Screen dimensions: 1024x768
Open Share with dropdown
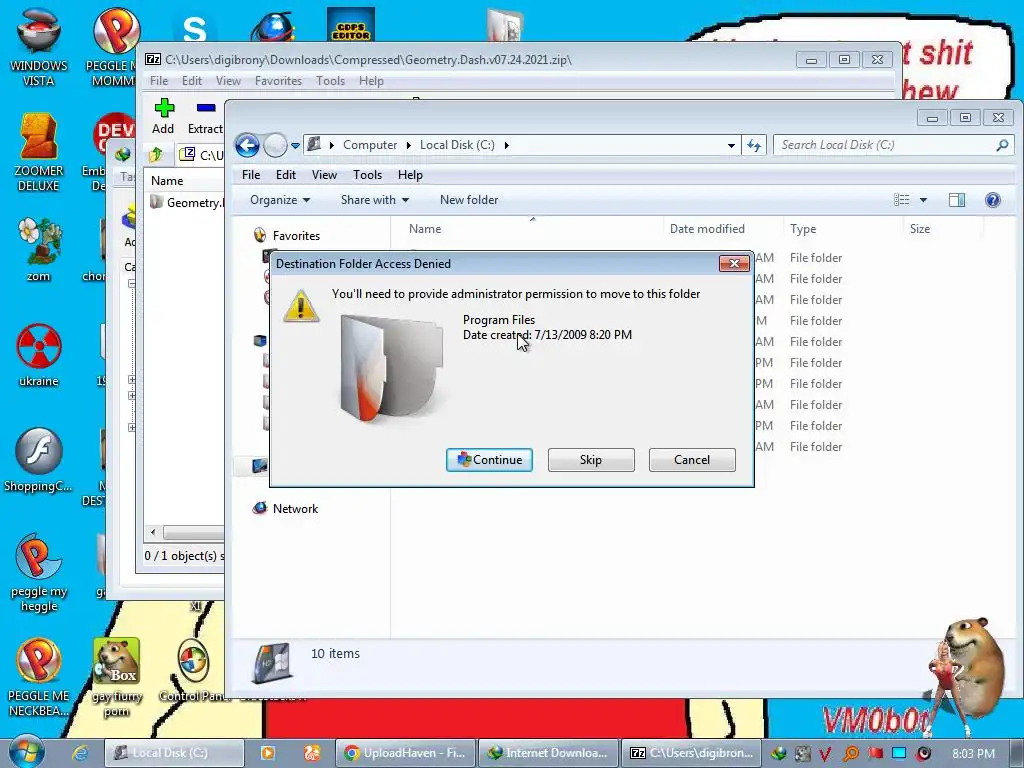(375, 200)
